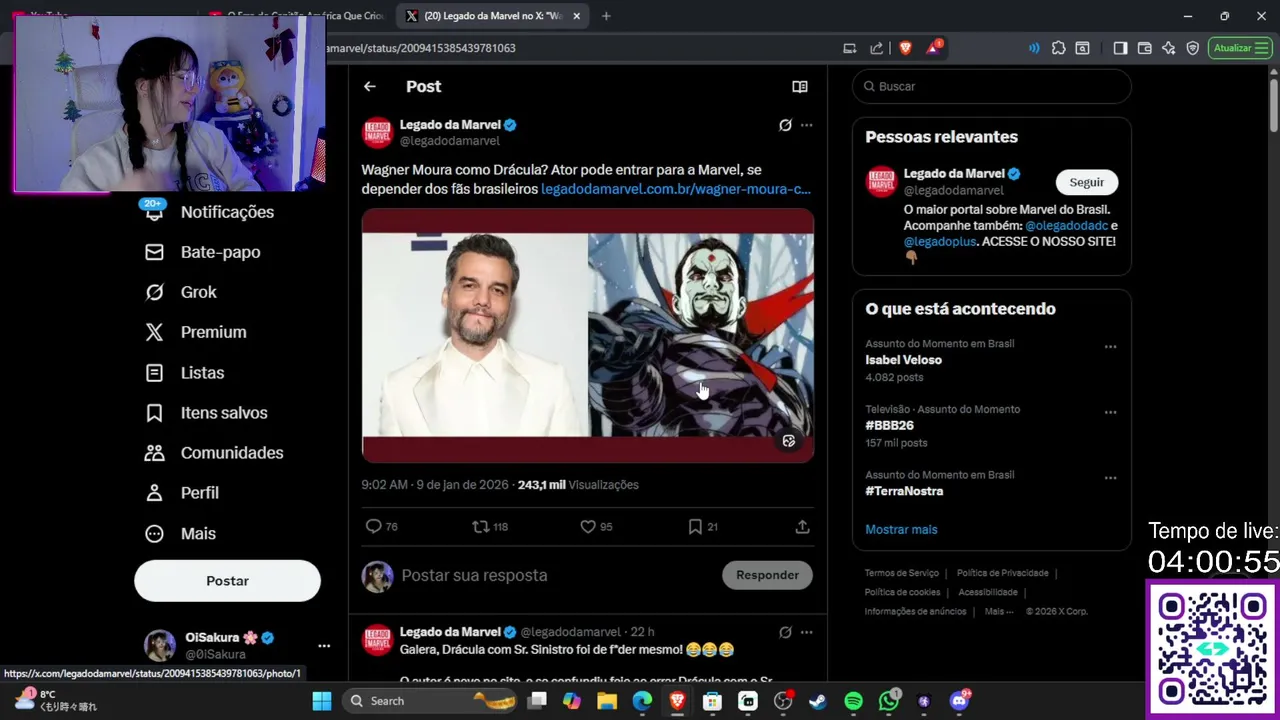Open the Wagner Moura post image
Image resolution: width=1280 pixels, height=720 pixels.
(x=588, y=336)
